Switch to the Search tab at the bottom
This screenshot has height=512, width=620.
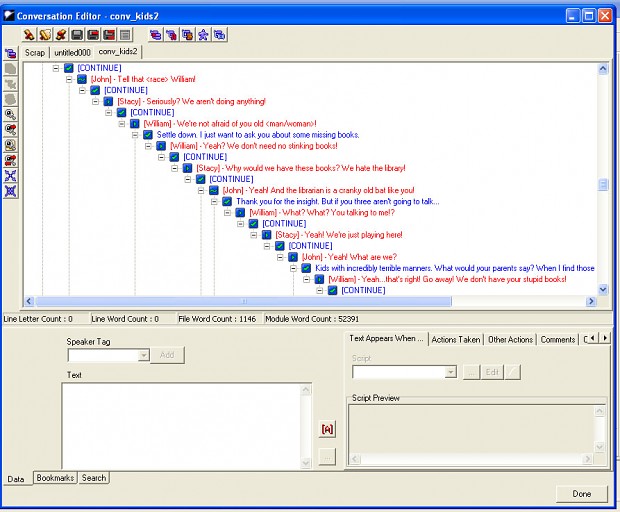[94, 478]
